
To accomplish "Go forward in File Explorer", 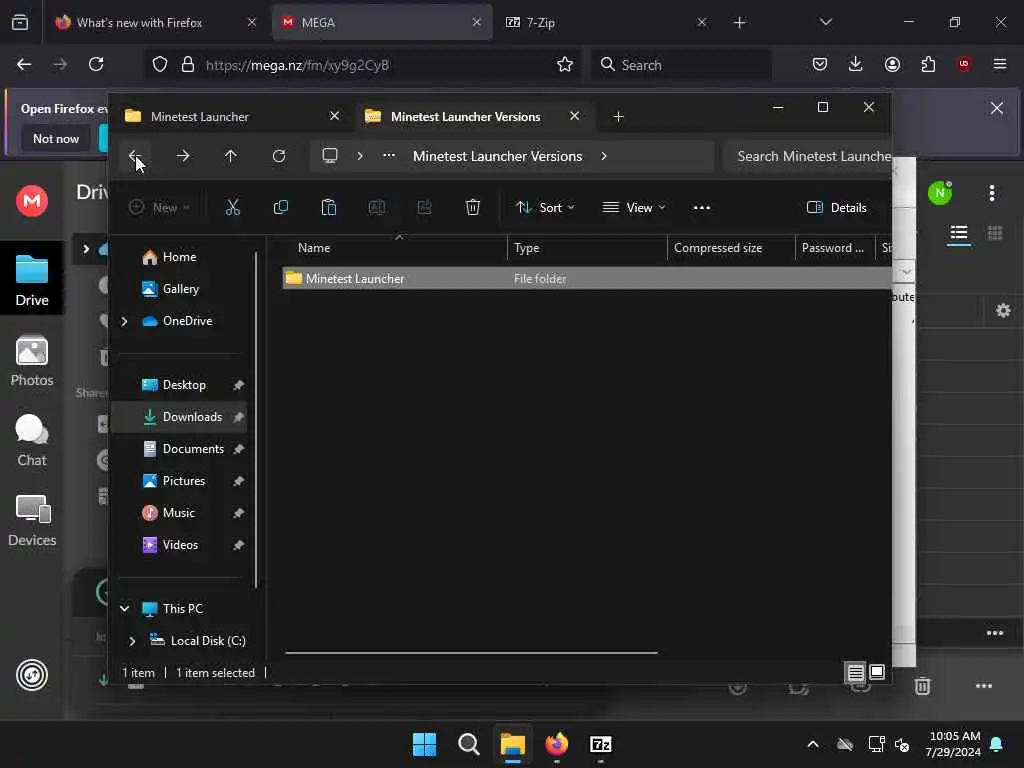I will click(183, 156).
